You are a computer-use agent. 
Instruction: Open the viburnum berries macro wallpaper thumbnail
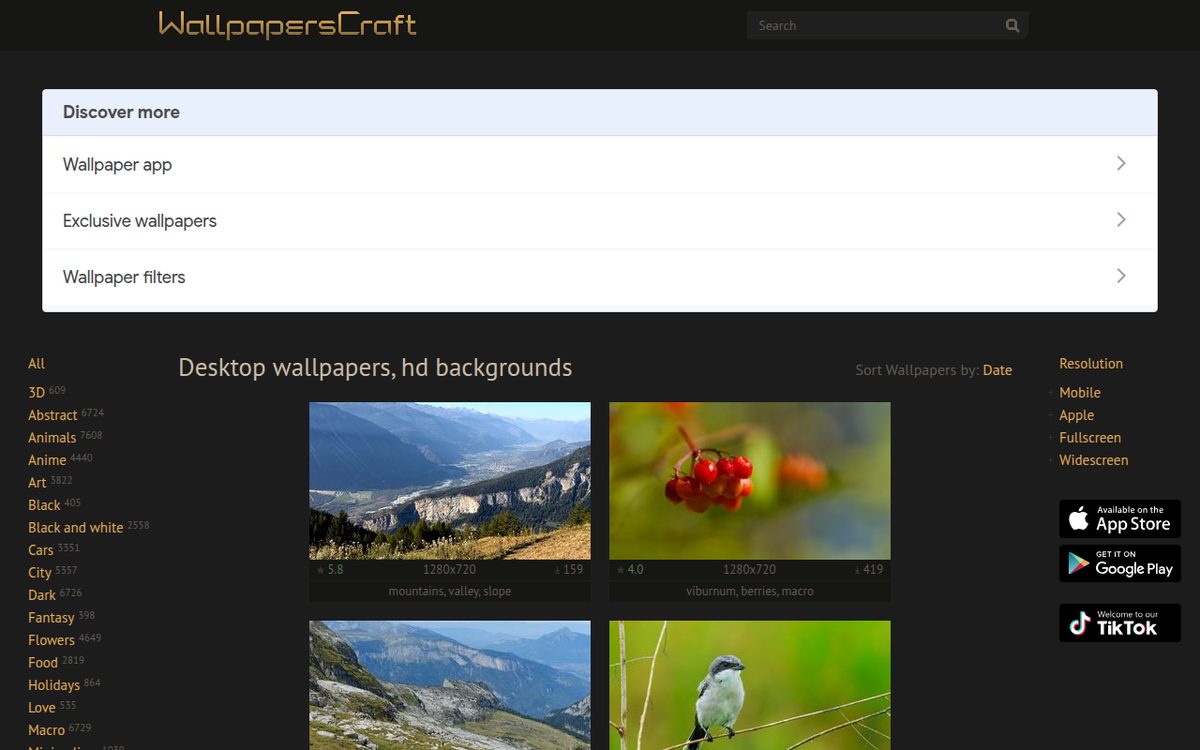[x=750, y=481]
